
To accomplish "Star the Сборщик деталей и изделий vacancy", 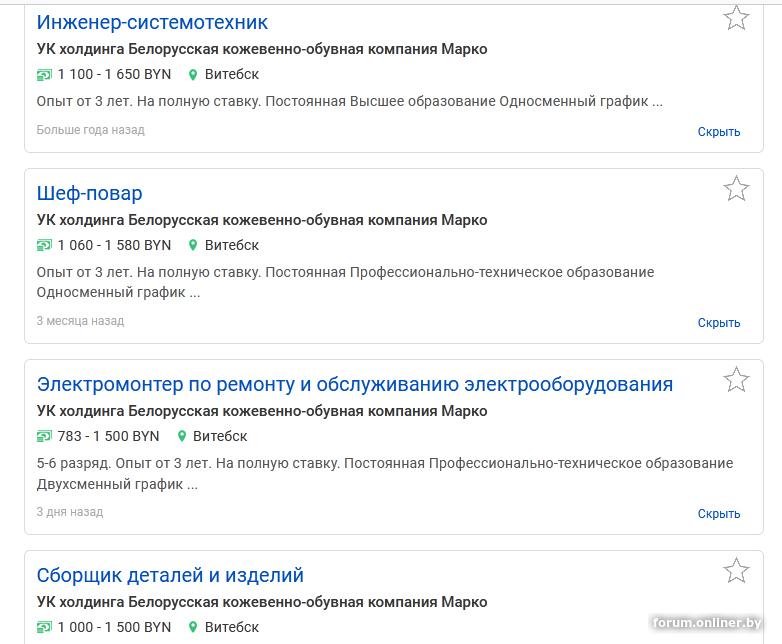I will [736, 571].
